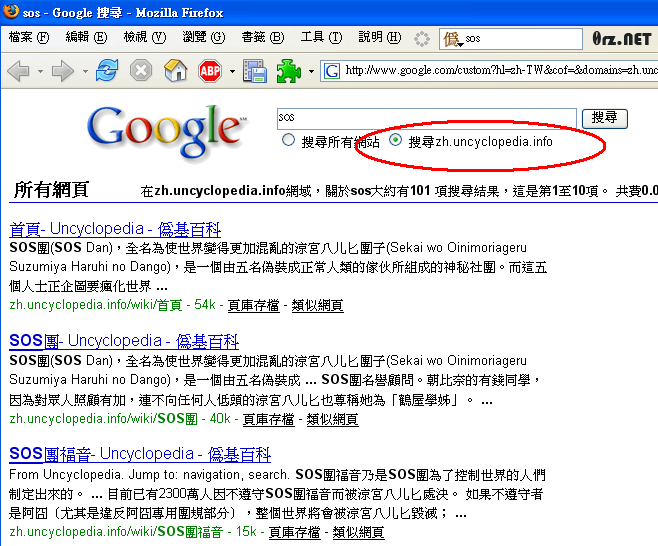Open the 書籤 (B) bookmarks menu
658x546 pixels.
(260, 38)
